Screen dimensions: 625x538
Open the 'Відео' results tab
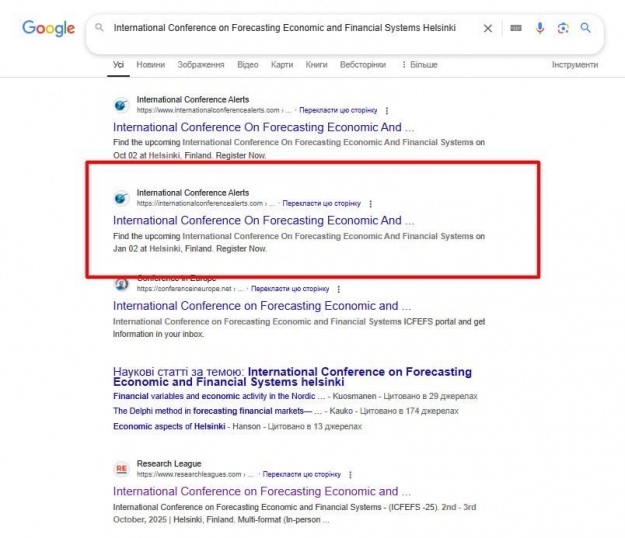point(248,65)
